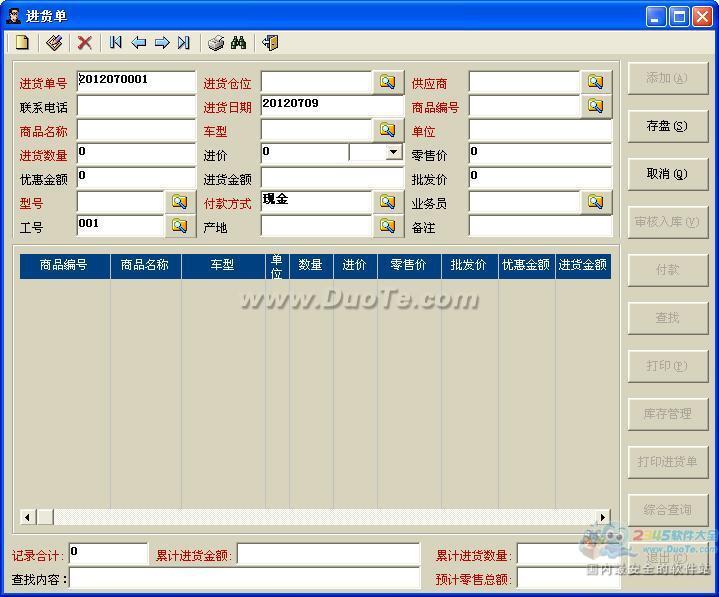The image size is (719, 597).
Task: Jump to the last record arrow
Action: pos(184,43)
